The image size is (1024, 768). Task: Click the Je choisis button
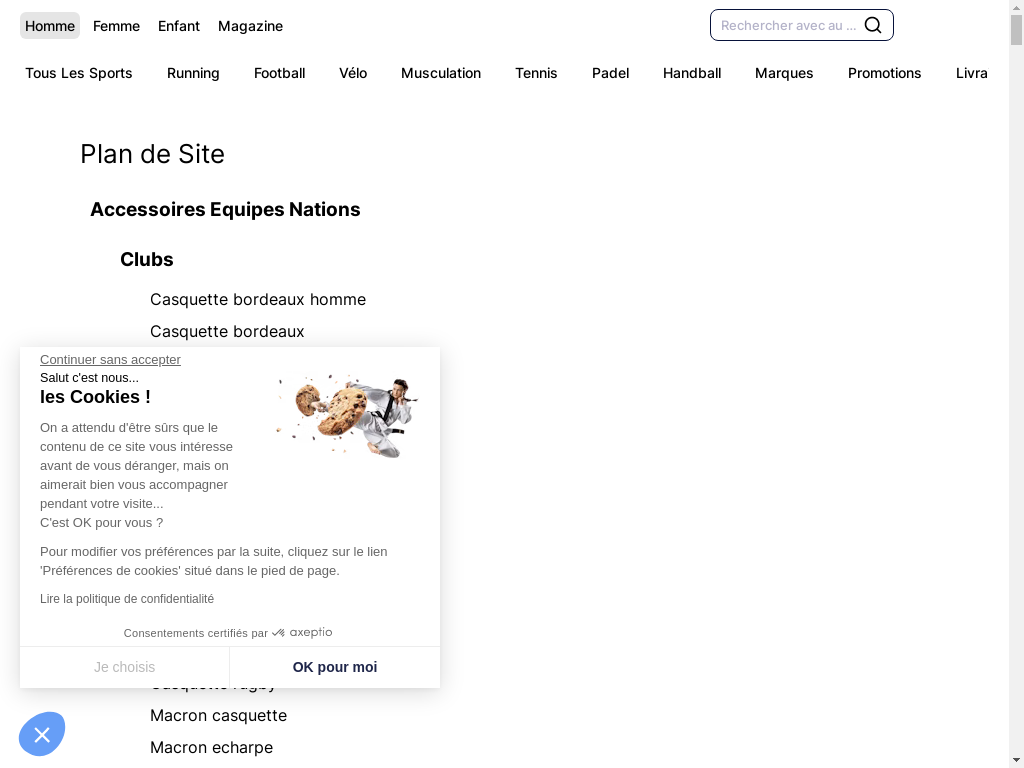point(125,667)
